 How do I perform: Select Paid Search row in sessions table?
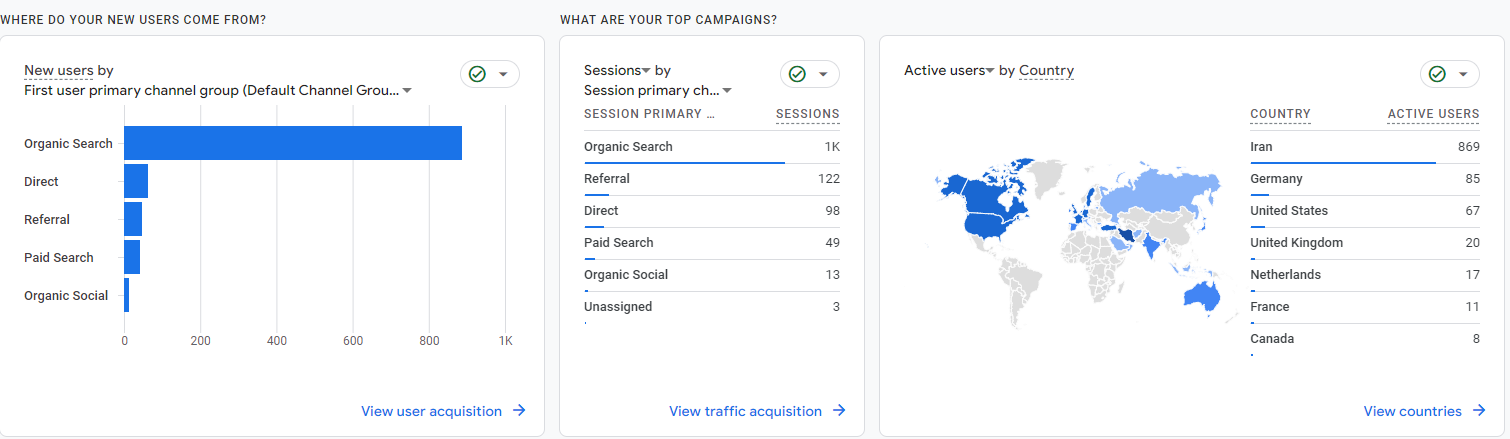click(712, 243)
